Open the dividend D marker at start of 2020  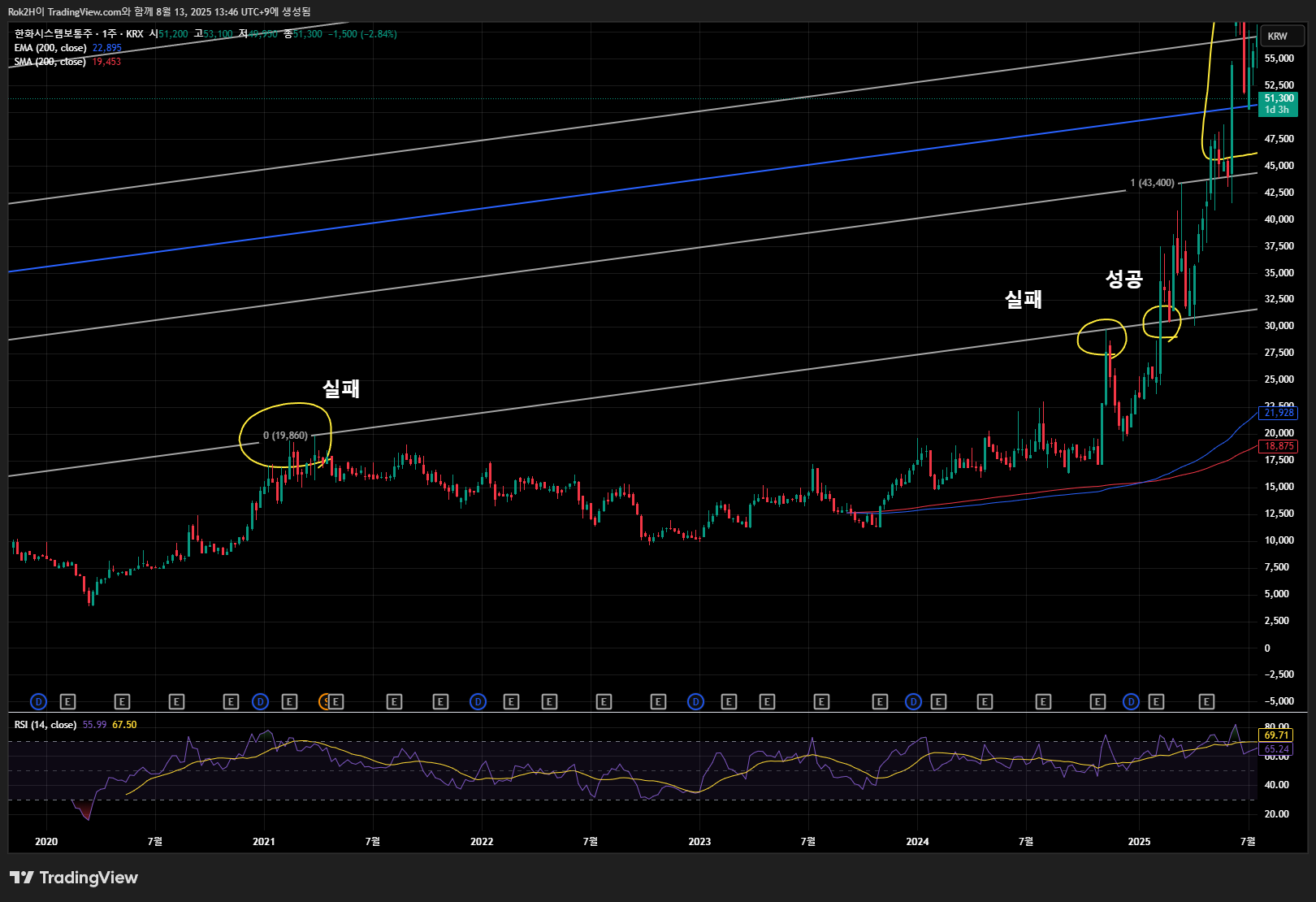pyautogui.click(x=38, y=701)
